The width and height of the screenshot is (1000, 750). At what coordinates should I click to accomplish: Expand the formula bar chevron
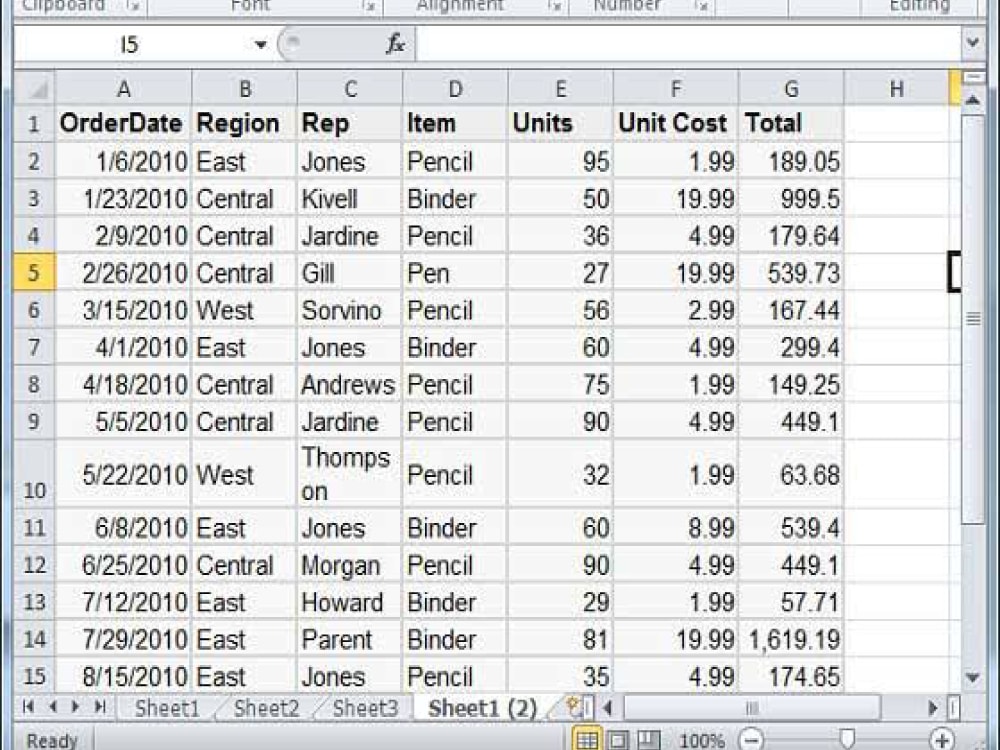[973, 43]
